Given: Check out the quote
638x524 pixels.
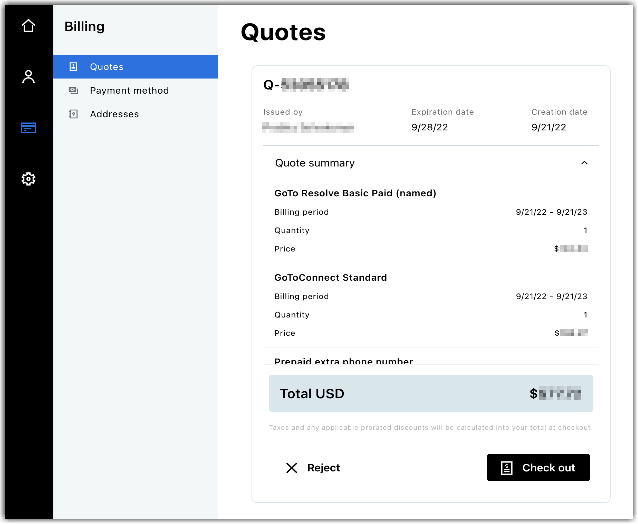Looking at the screenshot, I should [538, 468].
